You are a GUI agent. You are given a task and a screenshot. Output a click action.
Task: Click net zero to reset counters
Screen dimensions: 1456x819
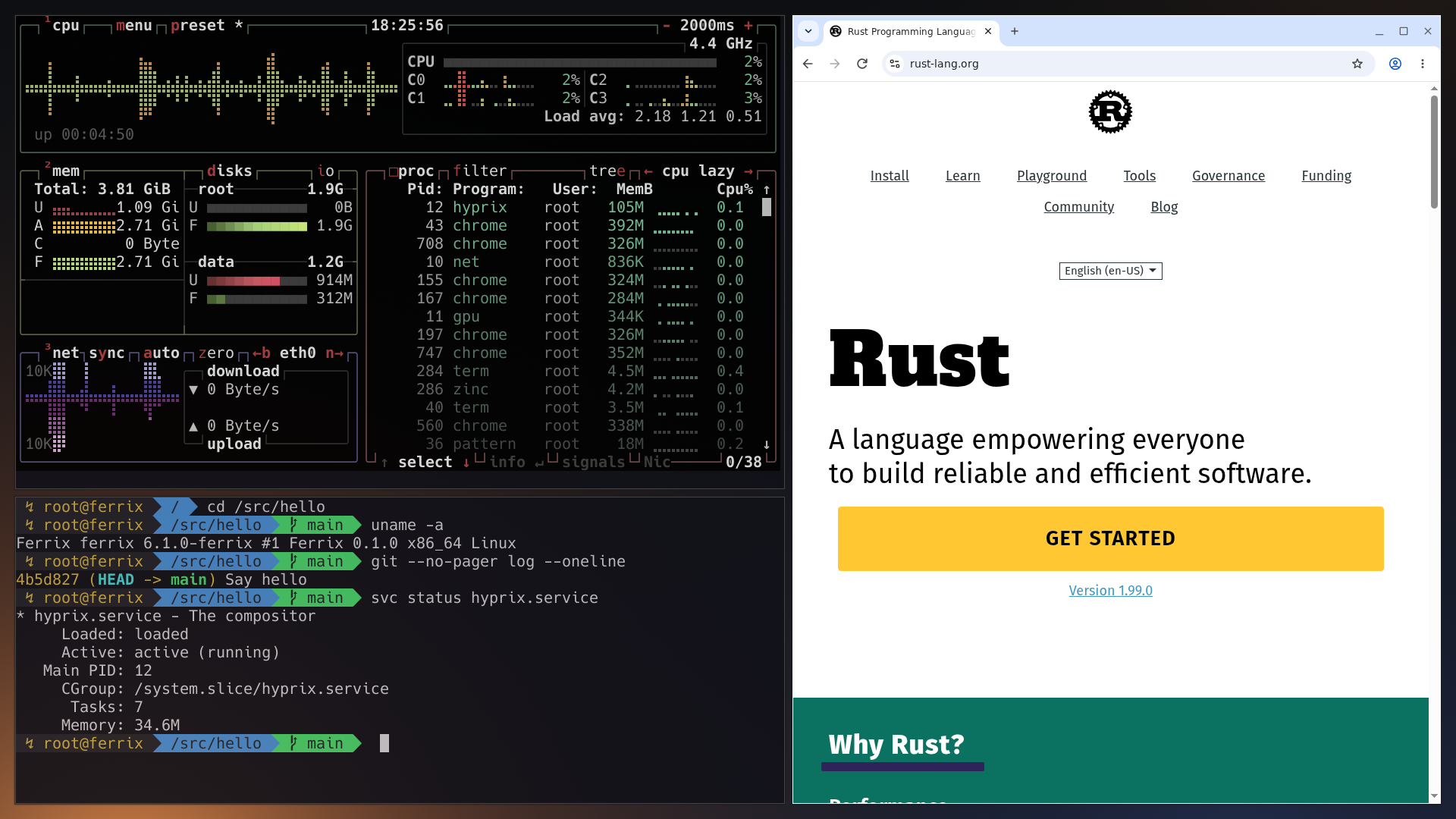tap(216, 353)
